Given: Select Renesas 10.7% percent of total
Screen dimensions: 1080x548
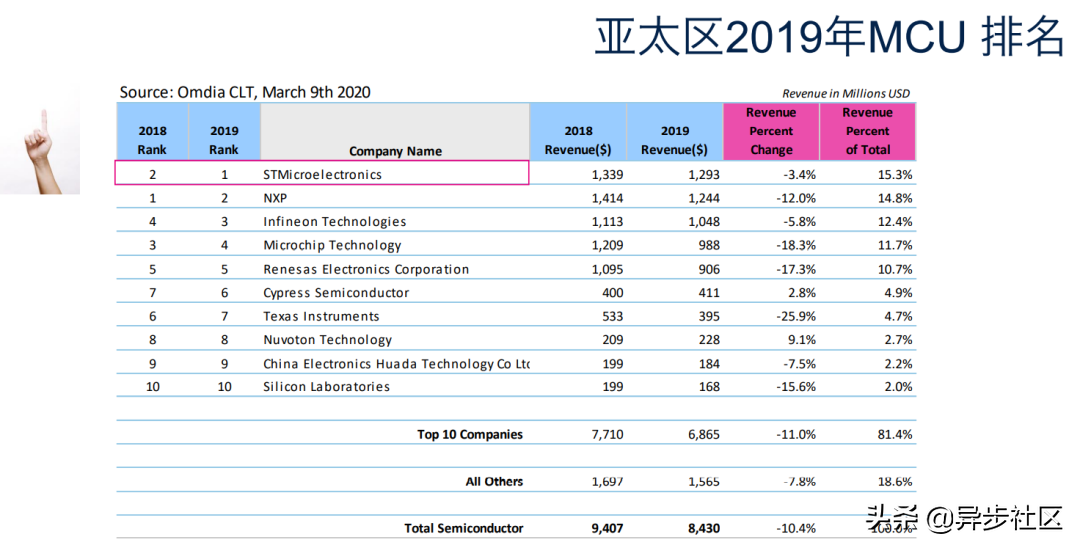Looking at the screenshot, I should [x=895, y=269].
